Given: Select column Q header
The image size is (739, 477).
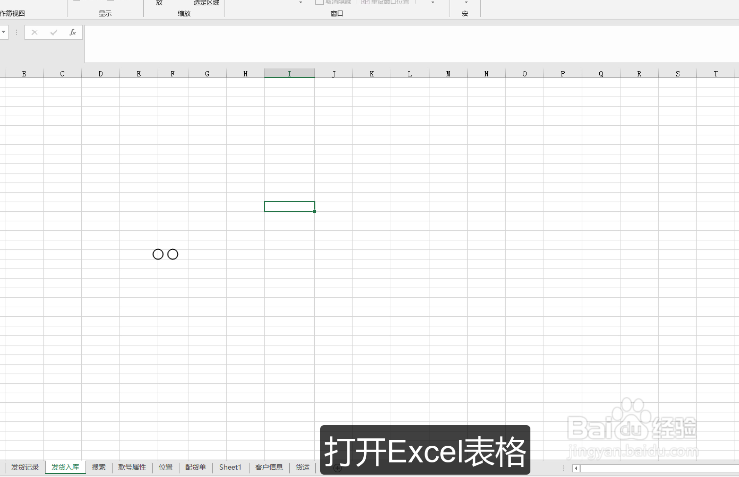Looking at the screenshot, I should [x=601, y=74].
